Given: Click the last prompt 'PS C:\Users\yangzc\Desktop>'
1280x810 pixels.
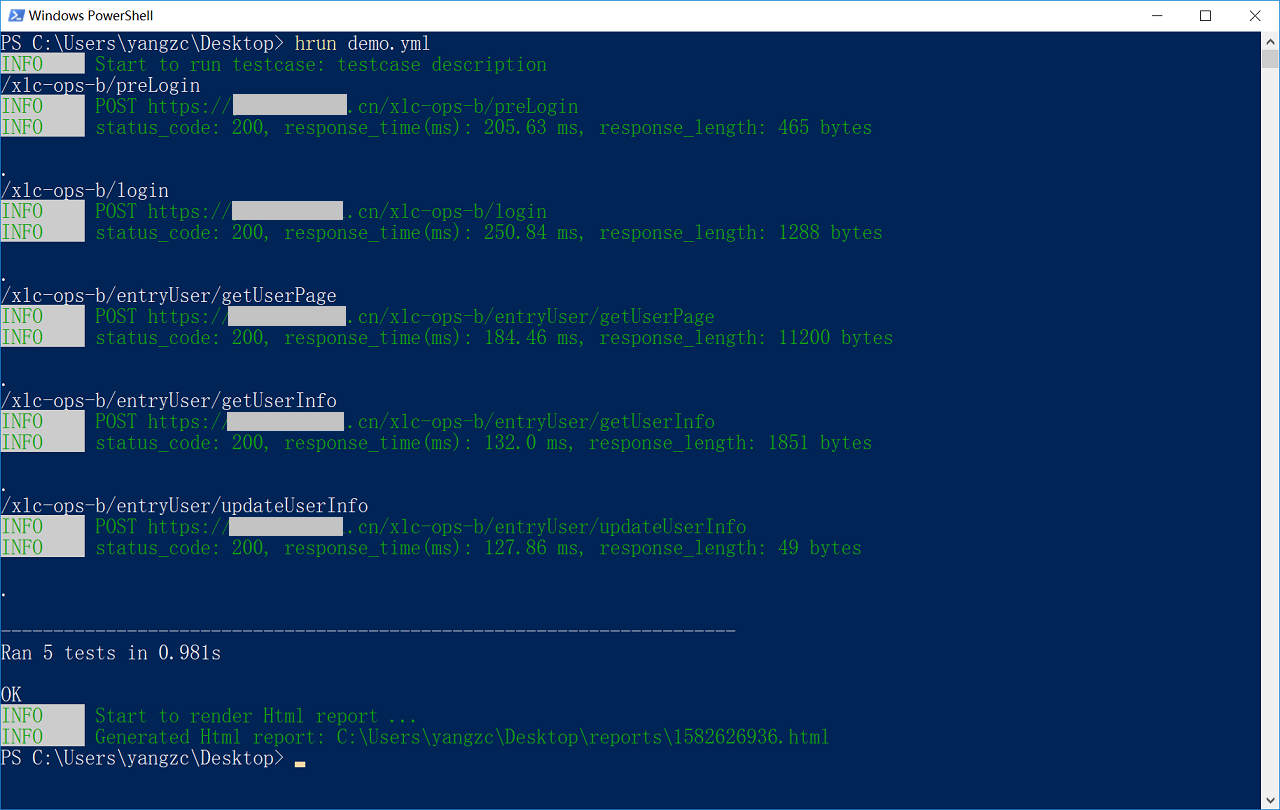Looking at the screenshot, I should pos(142,758).
